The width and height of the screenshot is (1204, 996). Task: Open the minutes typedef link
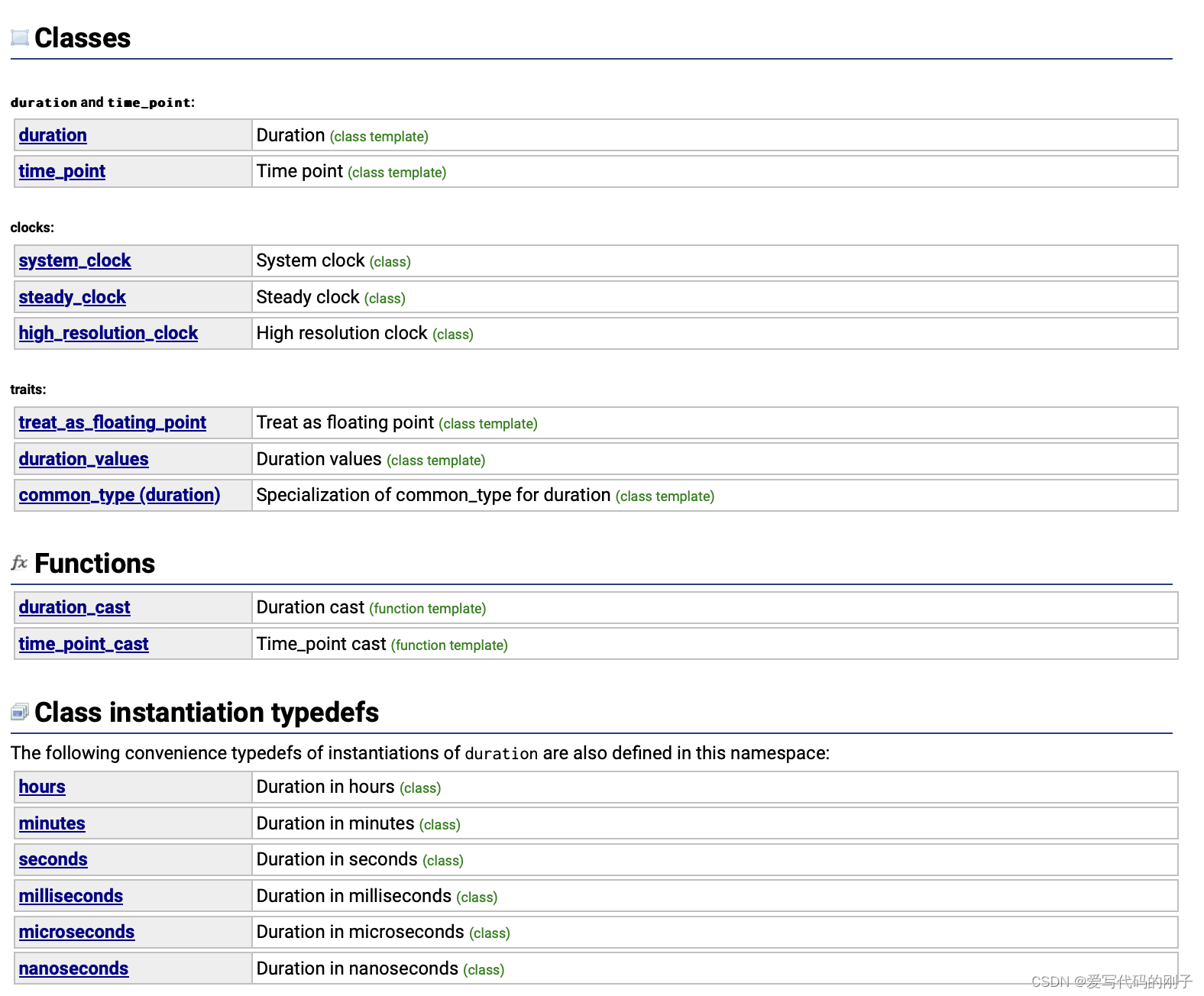[x=52, y=823]
